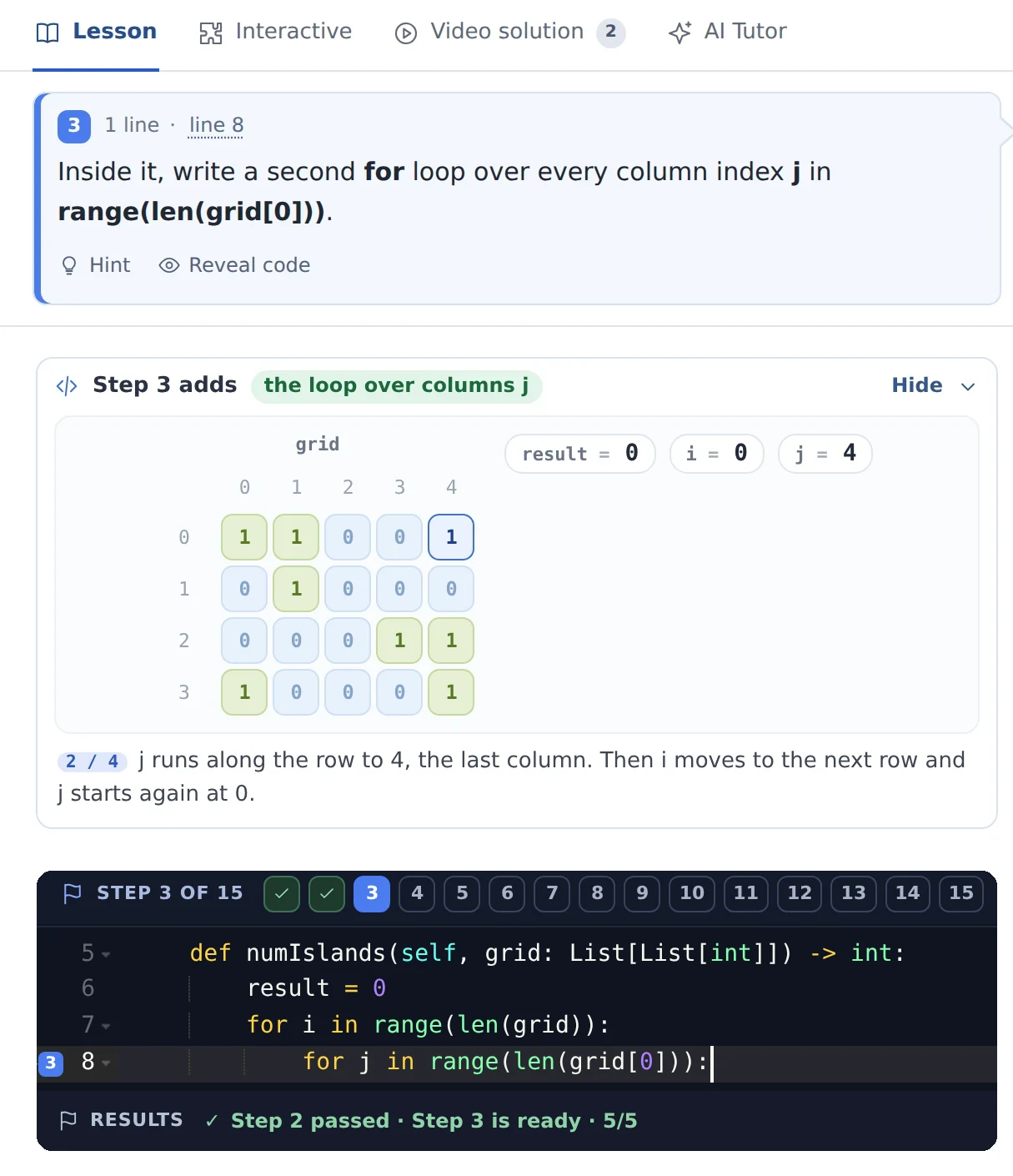Select completed step 1 checkmark box
The width and height of the screenshot is (1013, 1176).
coord(282,894)
